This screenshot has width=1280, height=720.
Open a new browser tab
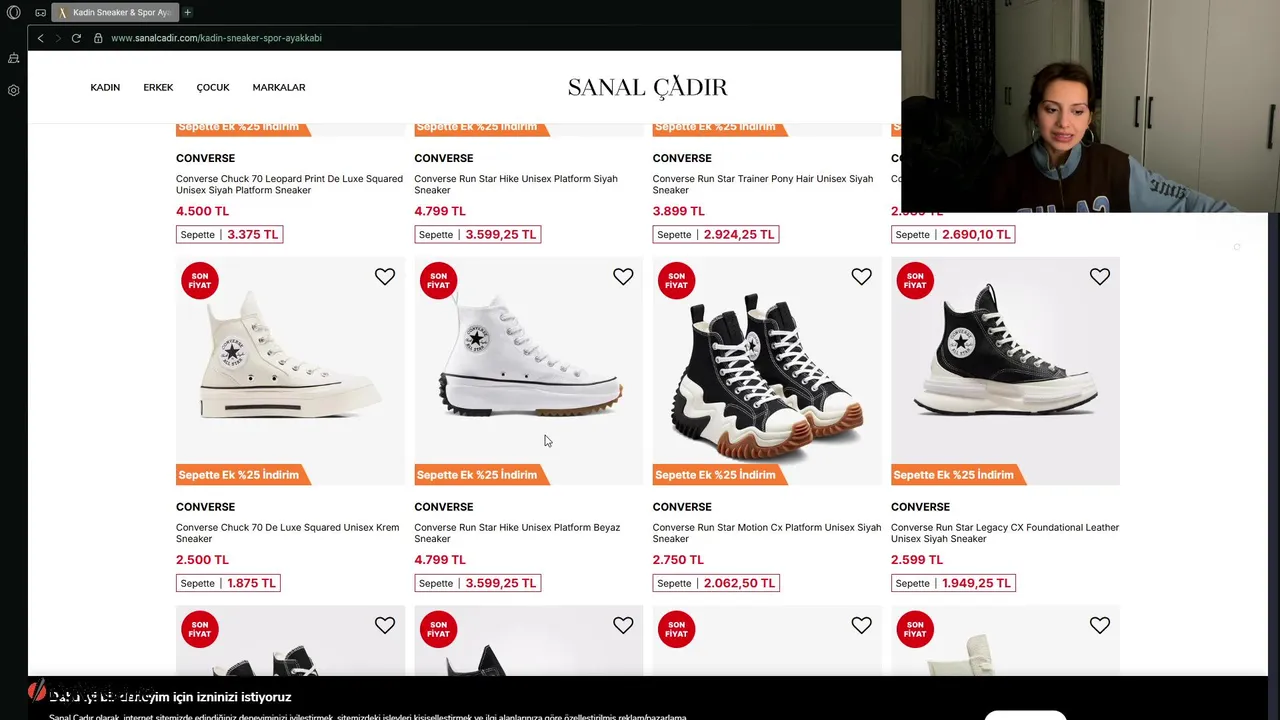click(x=187, y=12)
